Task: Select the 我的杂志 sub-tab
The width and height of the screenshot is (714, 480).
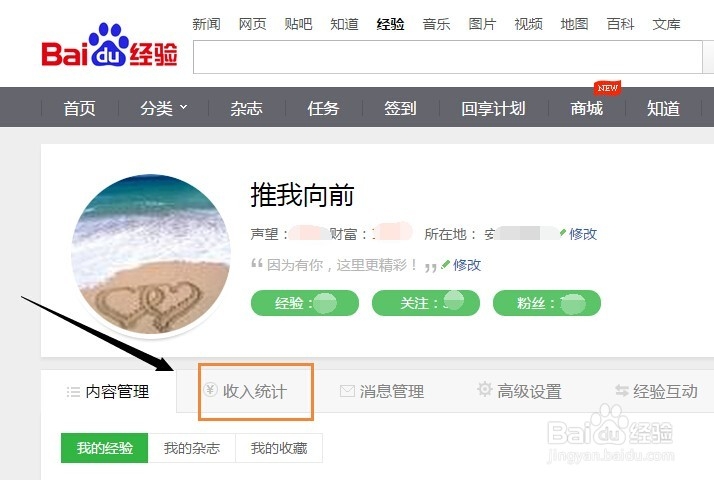Action: coord(192,448)
